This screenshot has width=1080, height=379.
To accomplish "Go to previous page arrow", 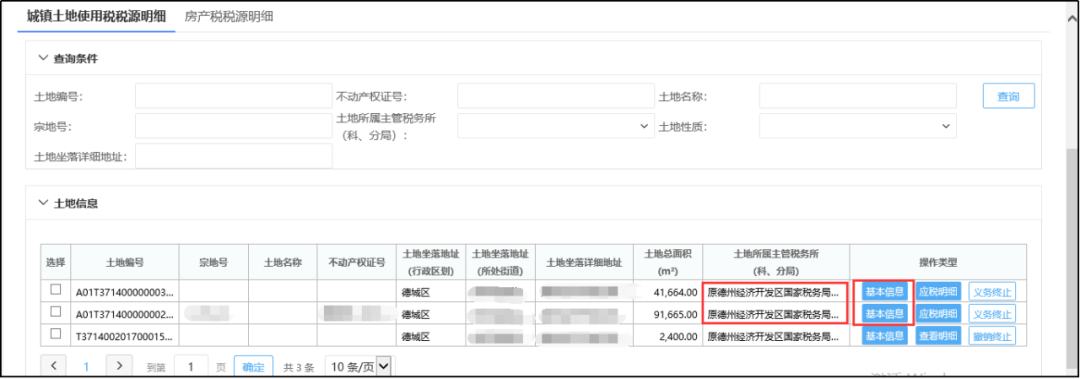I will 54,367.
